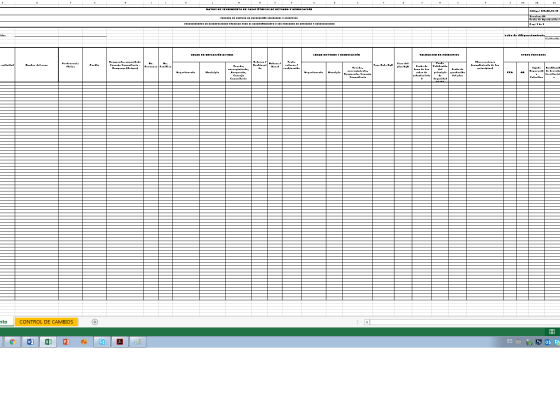Click the blue Skype-style taskbar icon

click(x=102, y=342)
